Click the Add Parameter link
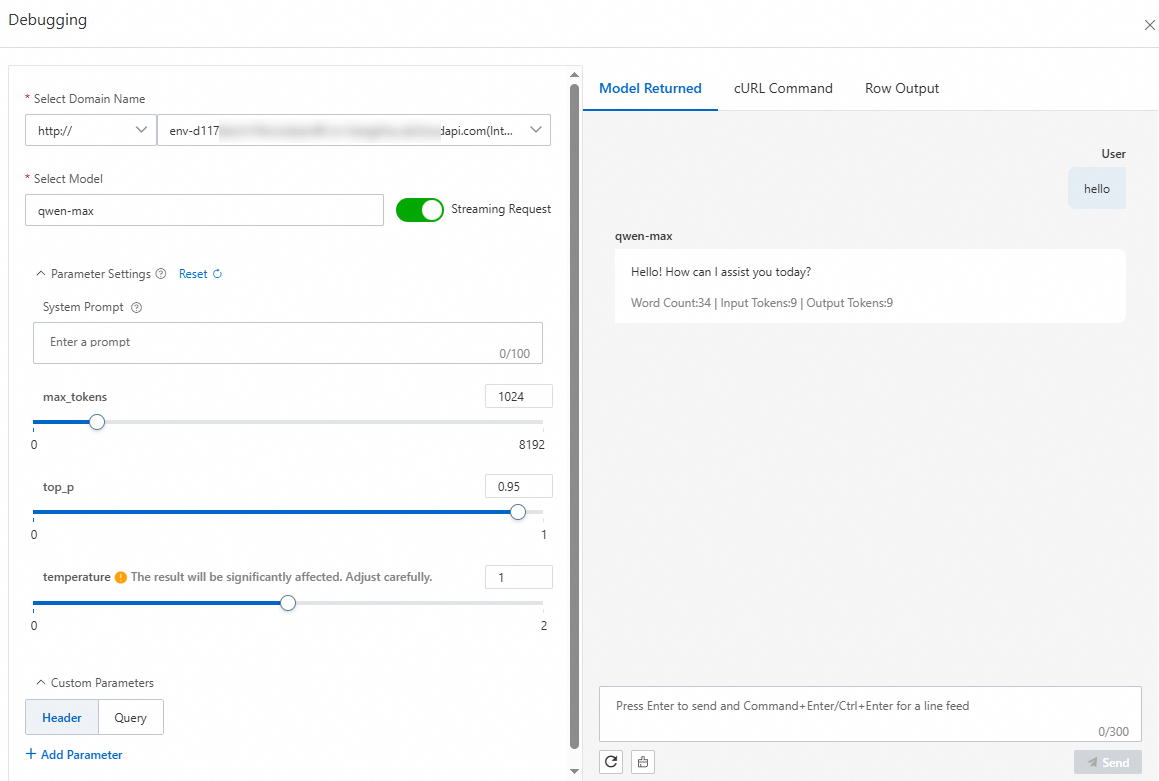1159x781 pixels. pos(74,754)
